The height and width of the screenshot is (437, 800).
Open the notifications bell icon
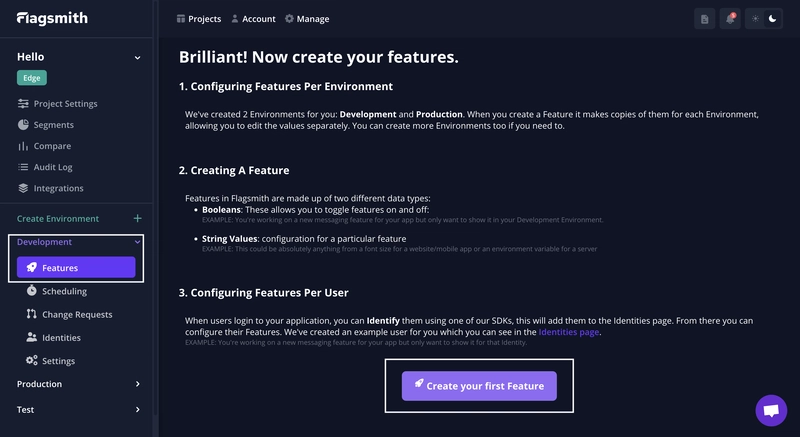(730, 19)
